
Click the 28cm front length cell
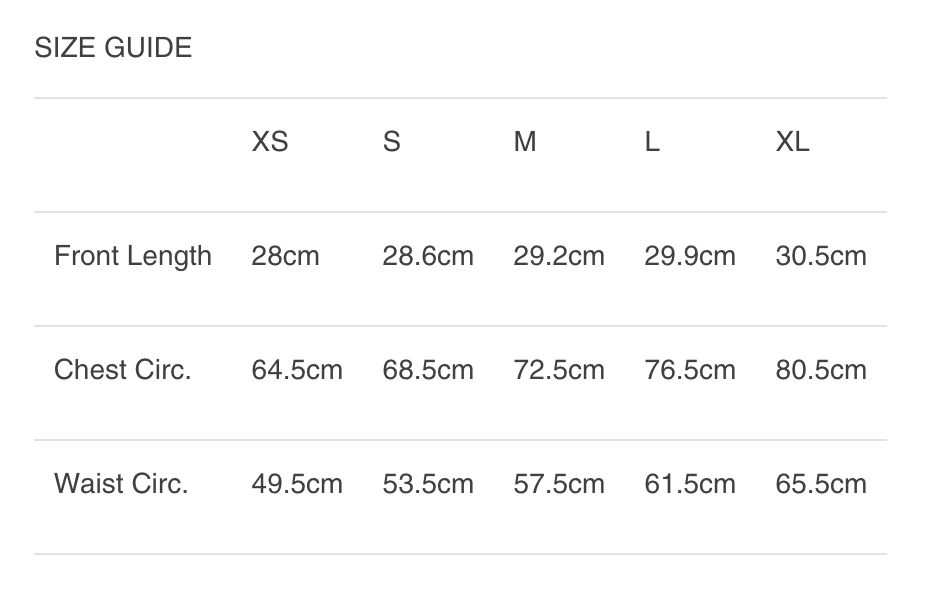click(285, 256)
